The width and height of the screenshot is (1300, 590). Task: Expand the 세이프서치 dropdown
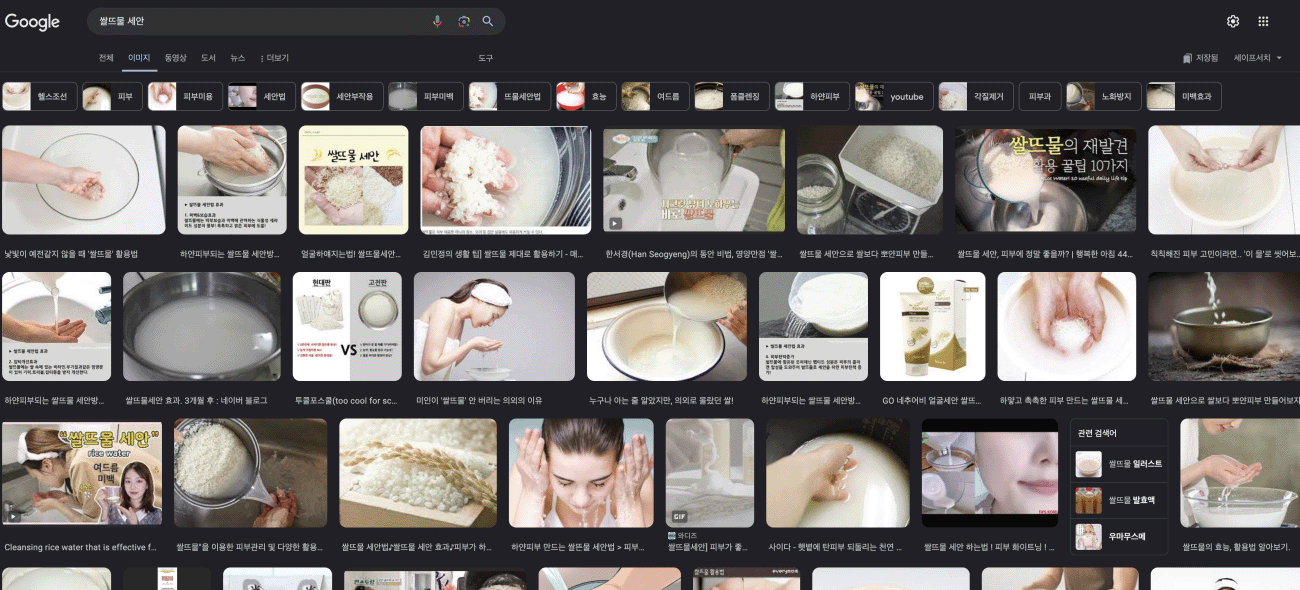(1258, 58)
